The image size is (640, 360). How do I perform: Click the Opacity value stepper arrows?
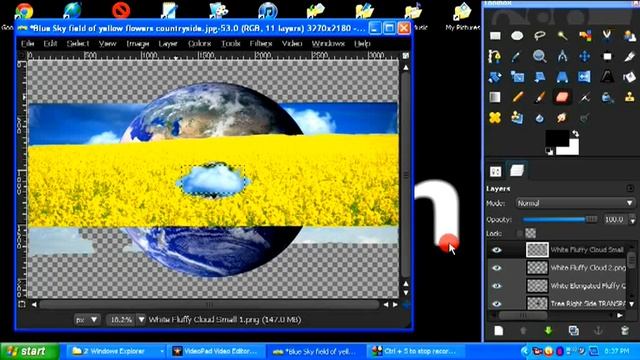coord(632,220)
